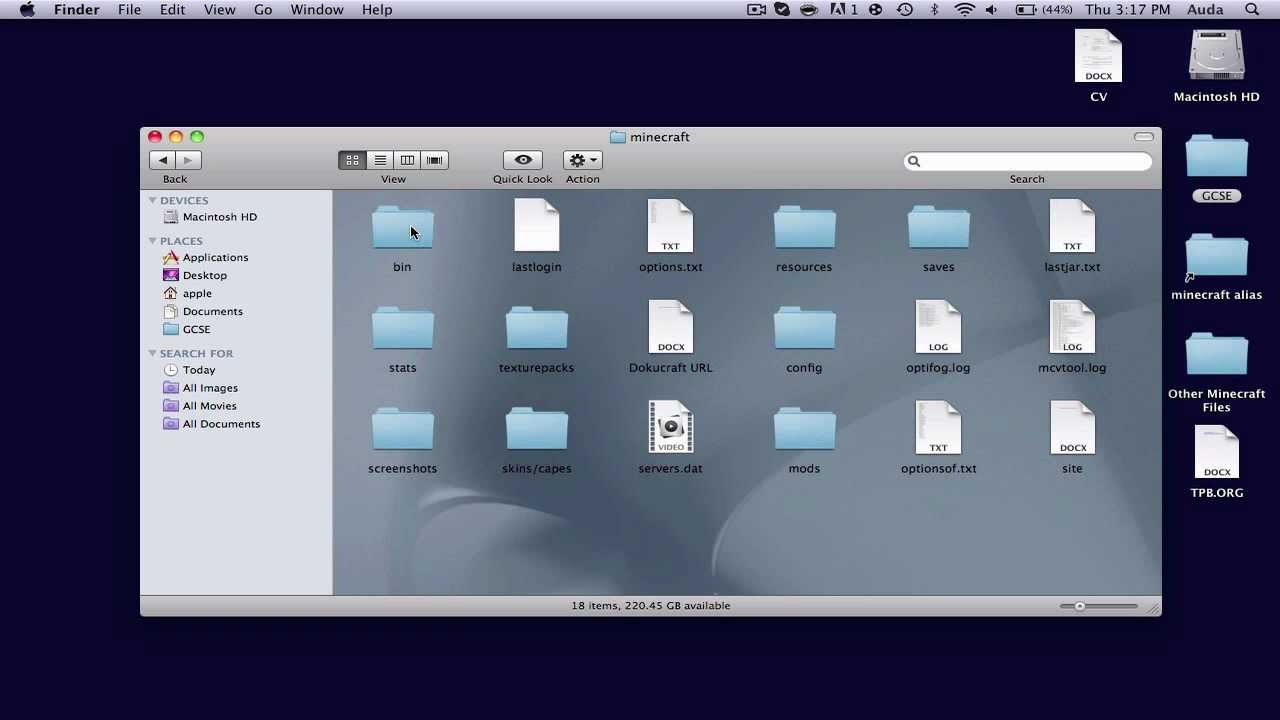
Task: Switch to list view
Action: tap(380, 160)
